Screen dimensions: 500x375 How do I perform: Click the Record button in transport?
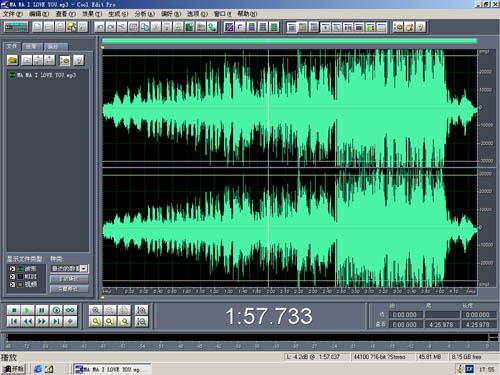point(70,321)
